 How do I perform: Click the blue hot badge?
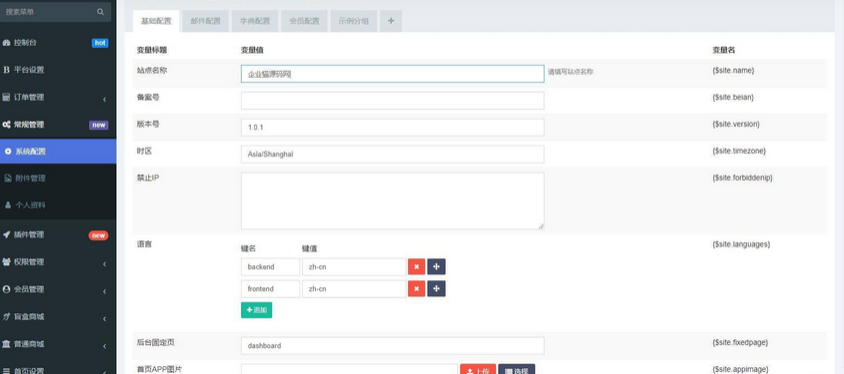point(100,43)
